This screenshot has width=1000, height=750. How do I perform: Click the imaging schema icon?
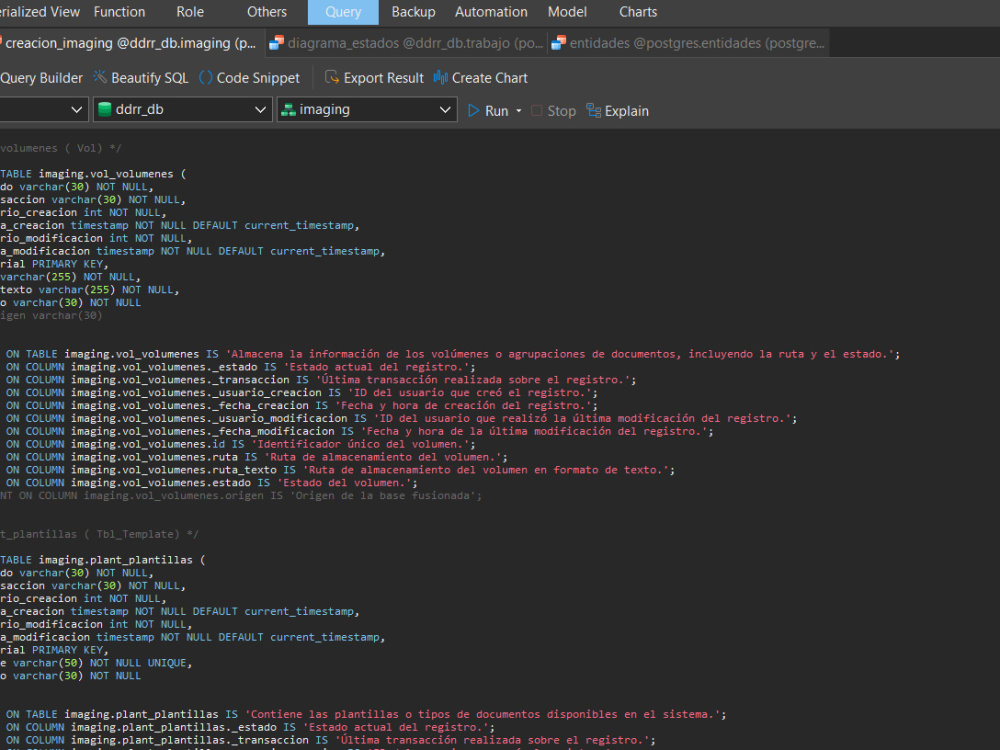[x=288, y=110]
